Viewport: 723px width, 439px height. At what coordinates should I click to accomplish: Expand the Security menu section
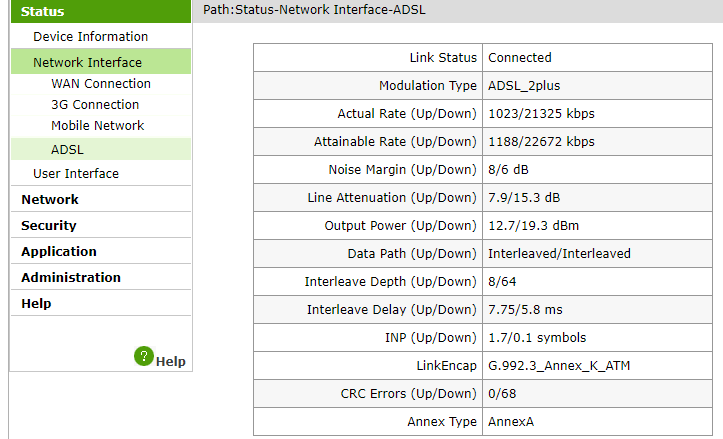[49, 226]
